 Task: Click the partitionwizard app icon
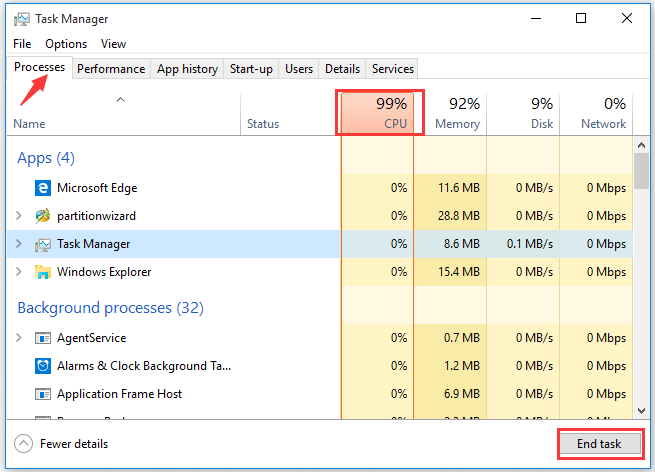43,216
